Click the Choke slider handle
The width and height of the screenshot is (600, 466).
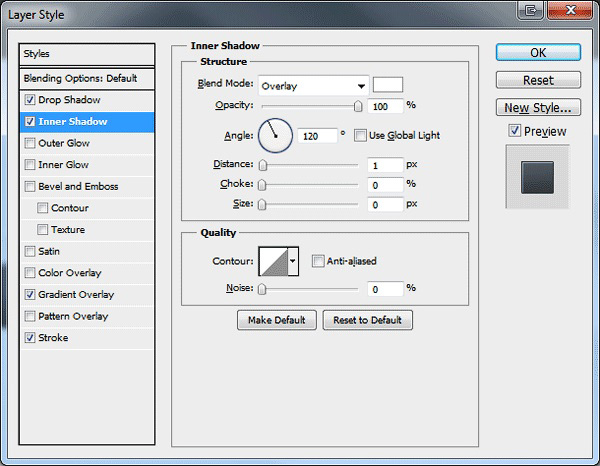point(262,185)
